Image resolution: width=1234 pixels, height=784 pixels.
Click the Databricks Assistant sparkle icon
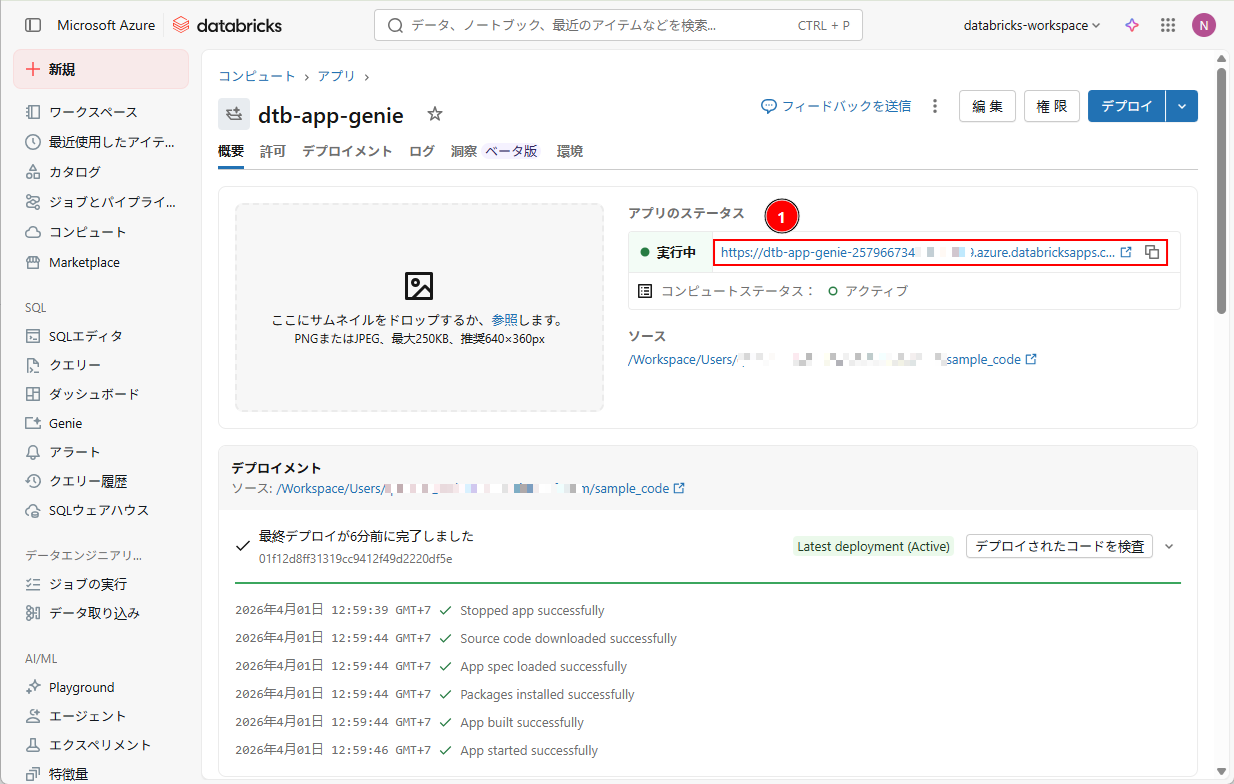1132,25
